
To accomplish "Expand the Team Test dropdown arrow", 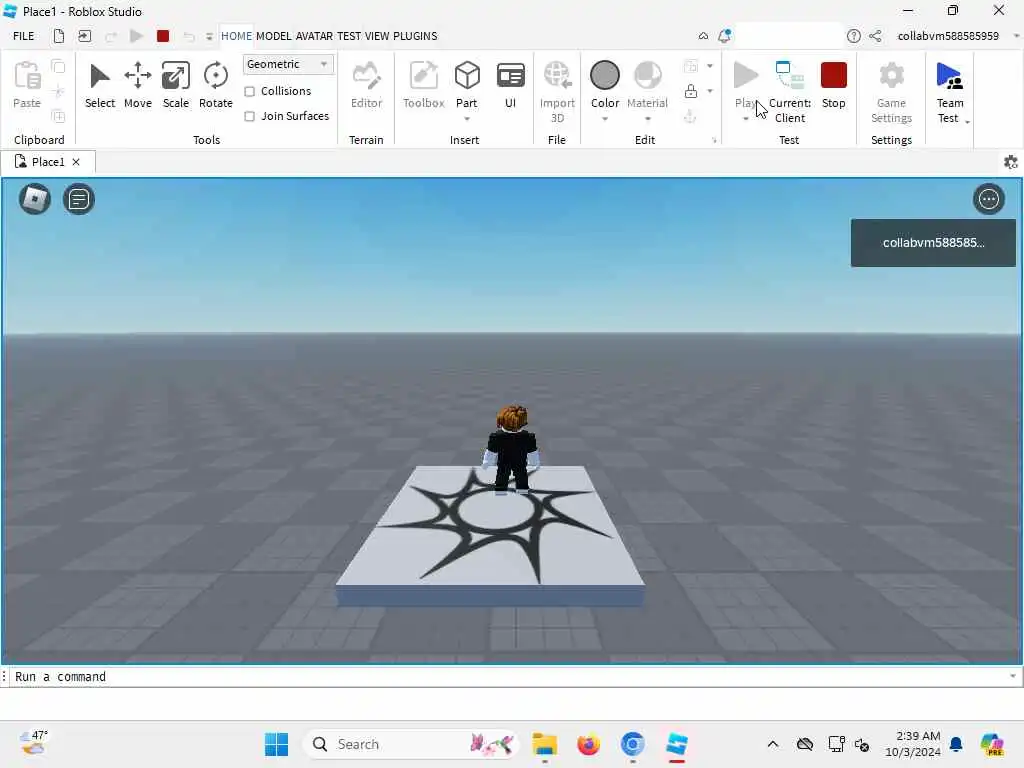I will click(x=967, y=122).
